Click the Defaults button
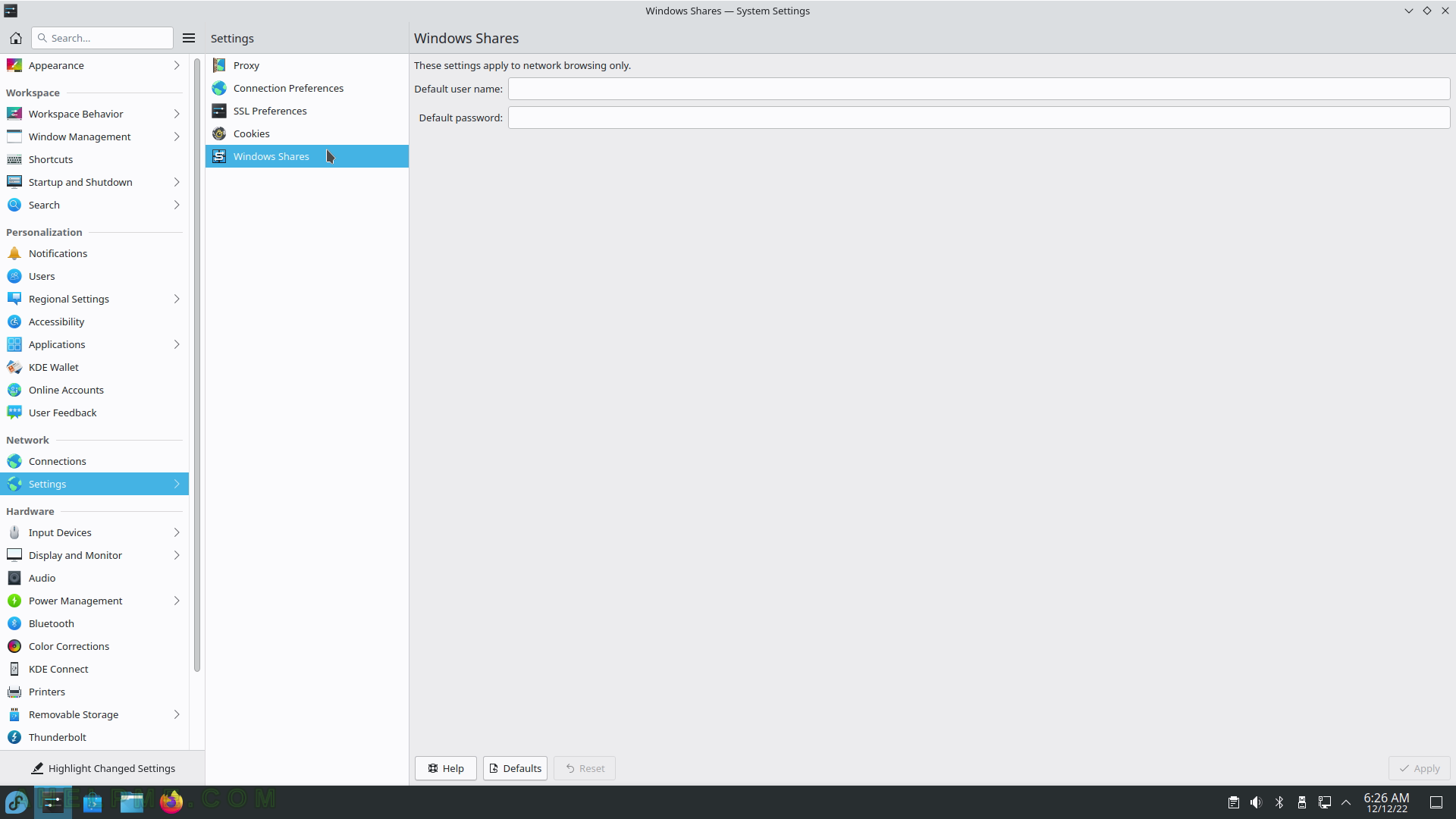This screenshot has height=819, width=1456. pyautogui.click(x=515, y=768)
